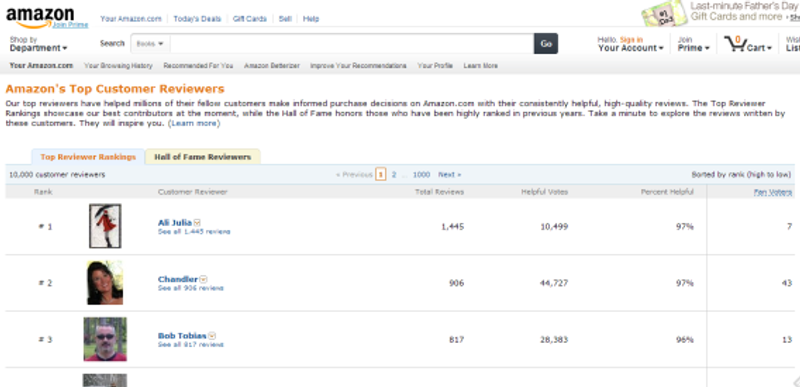Open Recommended For You
This screenshot has height=387, width=800.
pyautogui.click(x=198, y=66)
